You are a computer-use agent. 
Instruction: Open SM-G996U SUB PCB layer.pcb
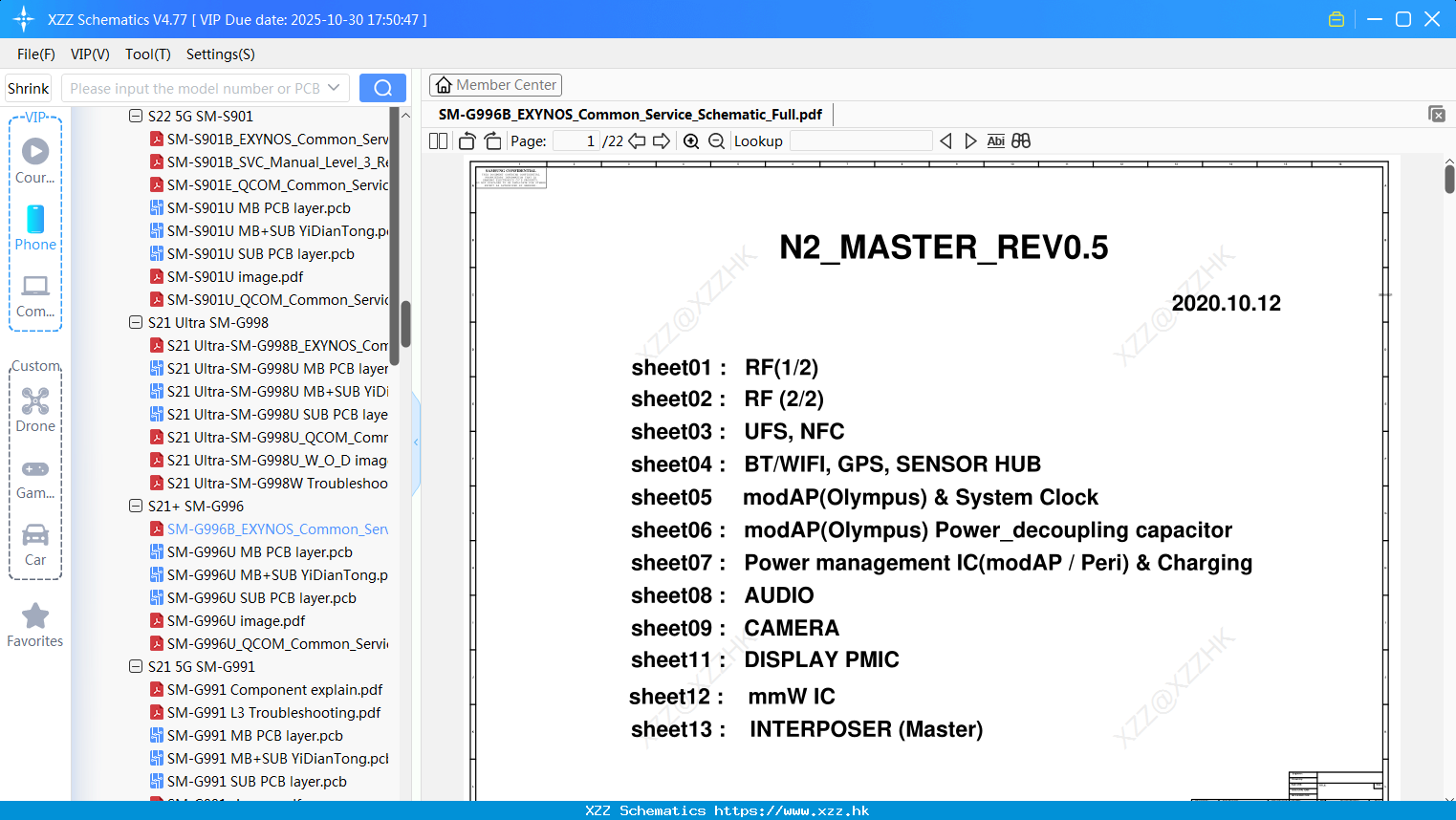253,598
